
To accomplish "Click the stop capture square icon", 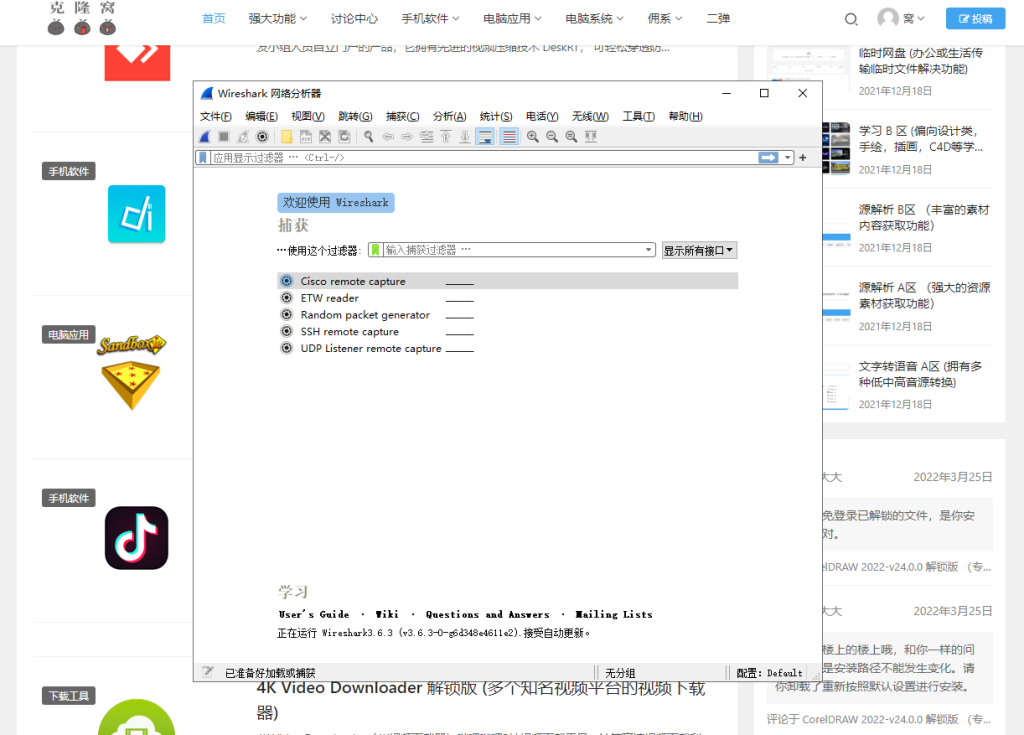I will (x=223, y=137).
